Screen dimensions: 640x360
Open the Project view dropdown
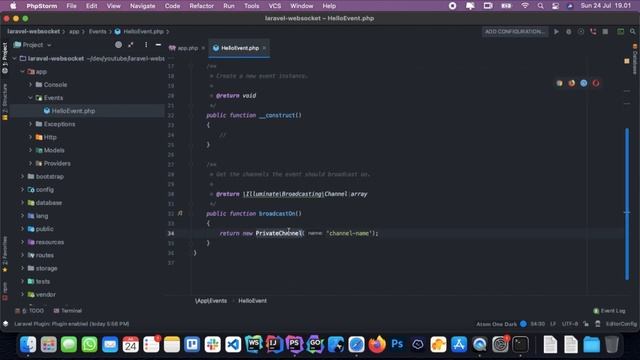33,45
